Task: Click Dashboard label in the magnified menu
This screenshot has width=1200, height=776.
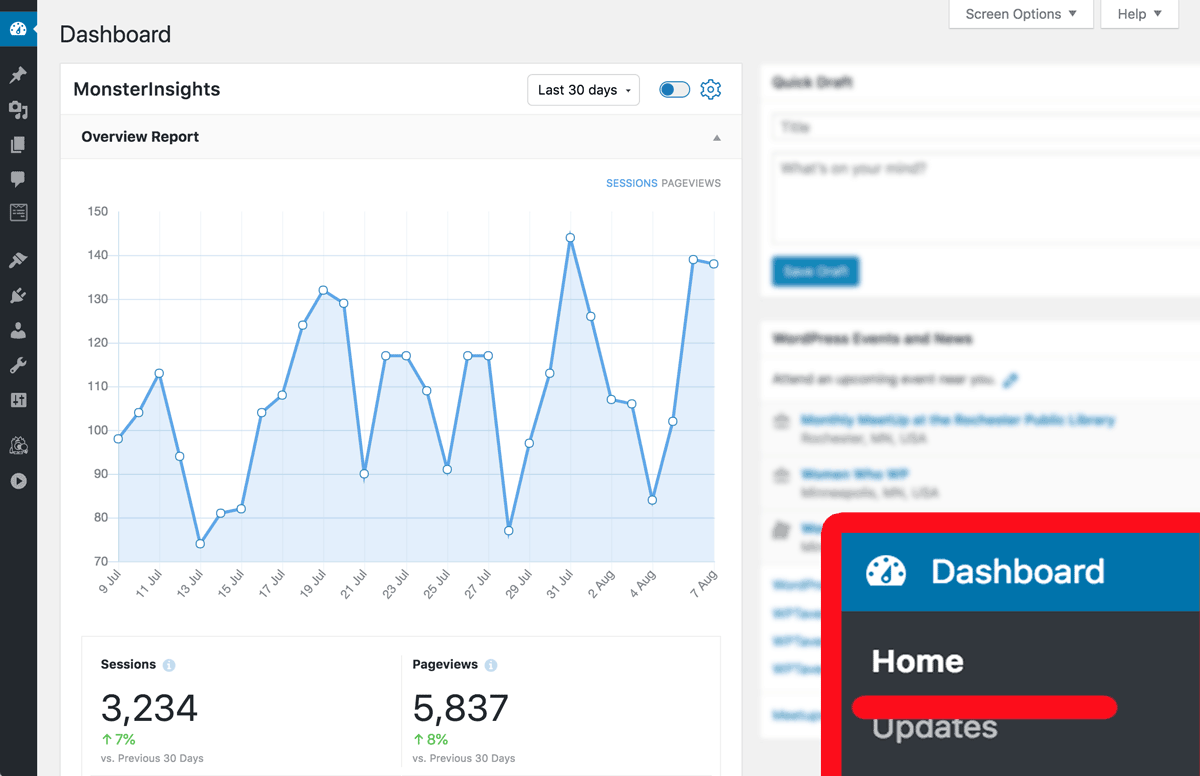Action: coord(1018,571)
